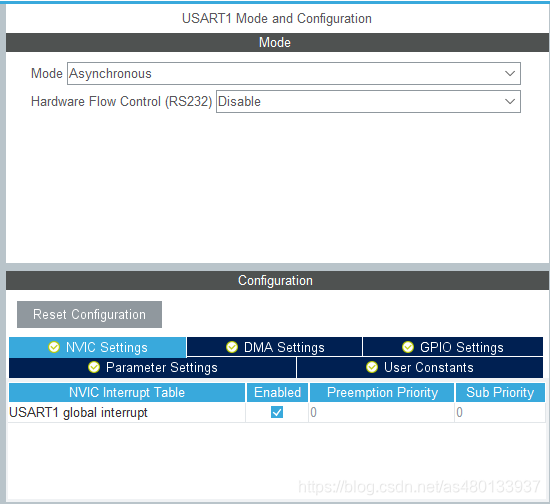
Task: Switch to the User Constants tab
Action: [420, 368]
